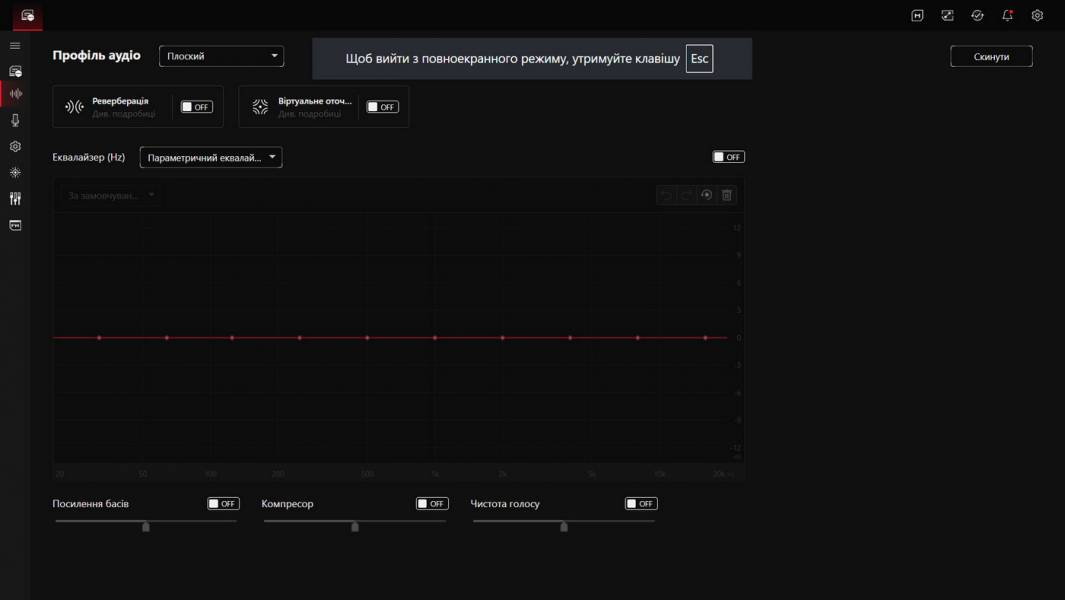The image size is (1065, 600).
Task: Click the update check icon with checkmark
Action: point(977,16)
